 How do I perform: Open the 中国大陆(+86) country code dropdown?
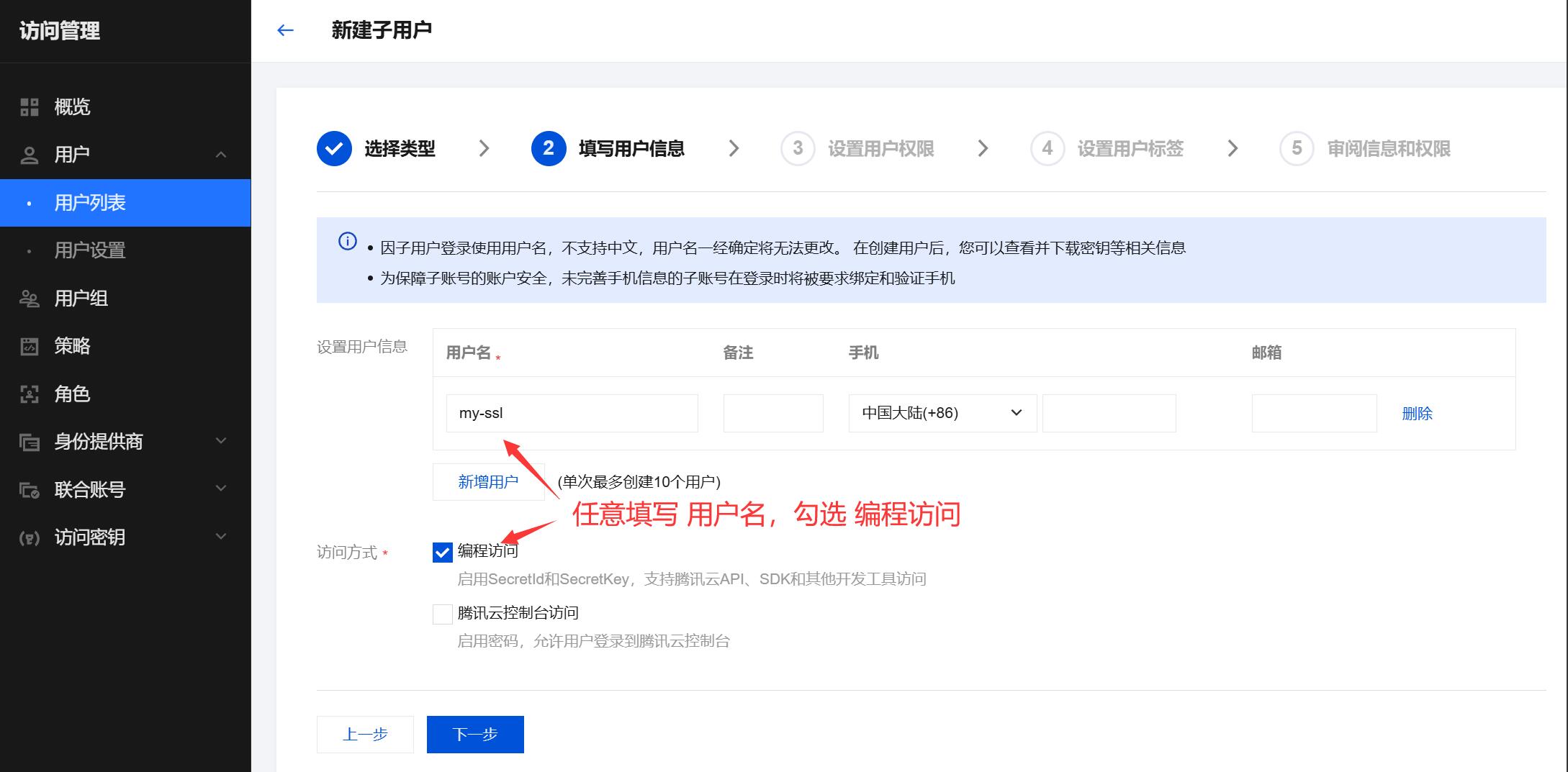pyautogui.click(x=942, y=413)
